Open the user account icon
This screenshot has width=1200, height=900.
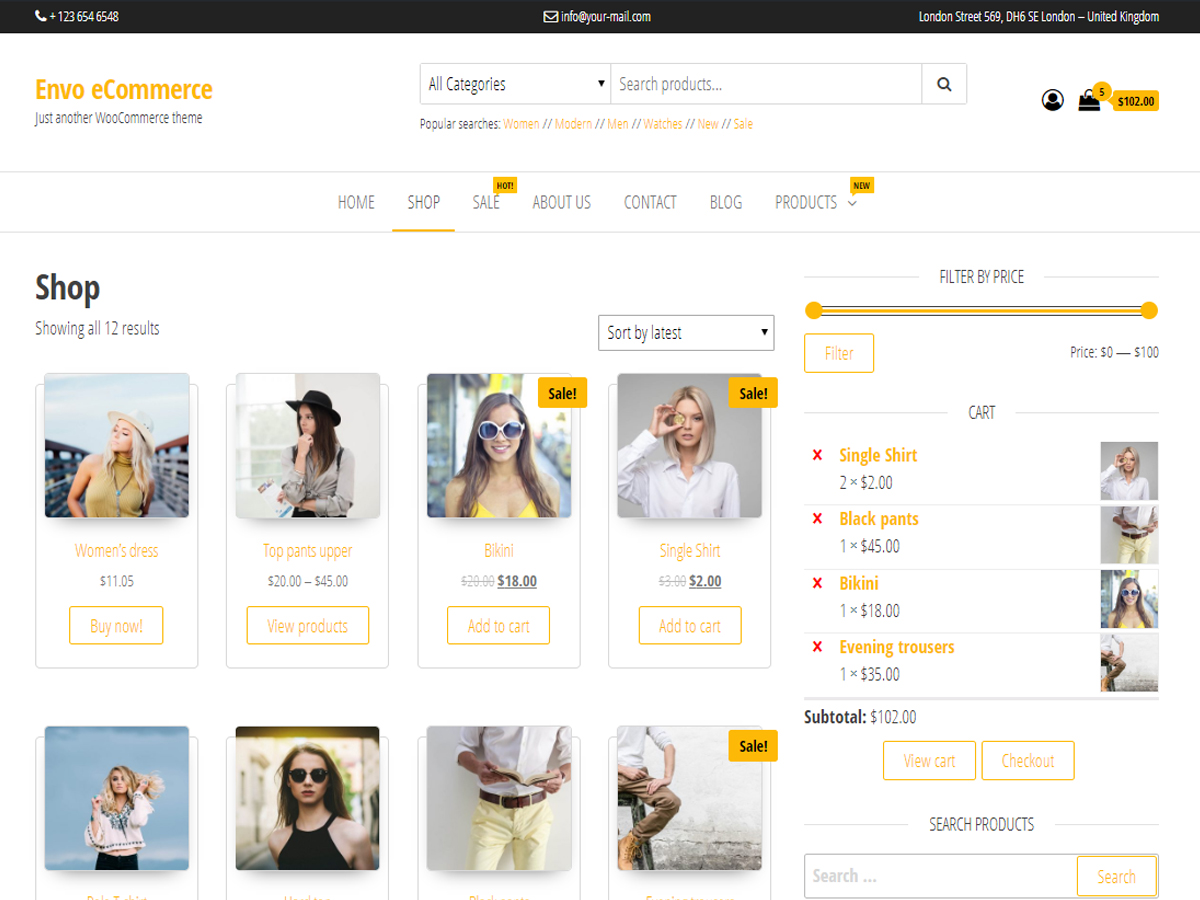click(x=1053, y=100)
